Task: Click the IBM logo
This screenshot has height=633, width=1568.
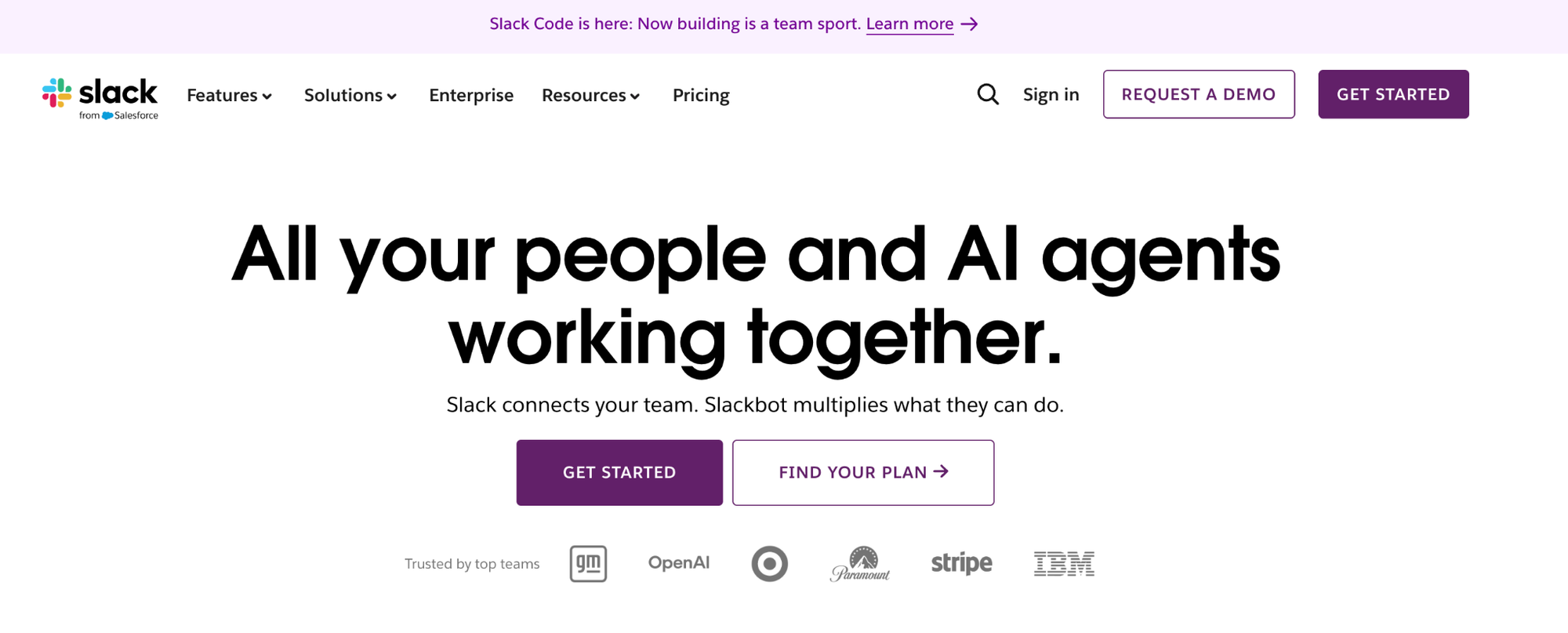Action: point(1064,563)
